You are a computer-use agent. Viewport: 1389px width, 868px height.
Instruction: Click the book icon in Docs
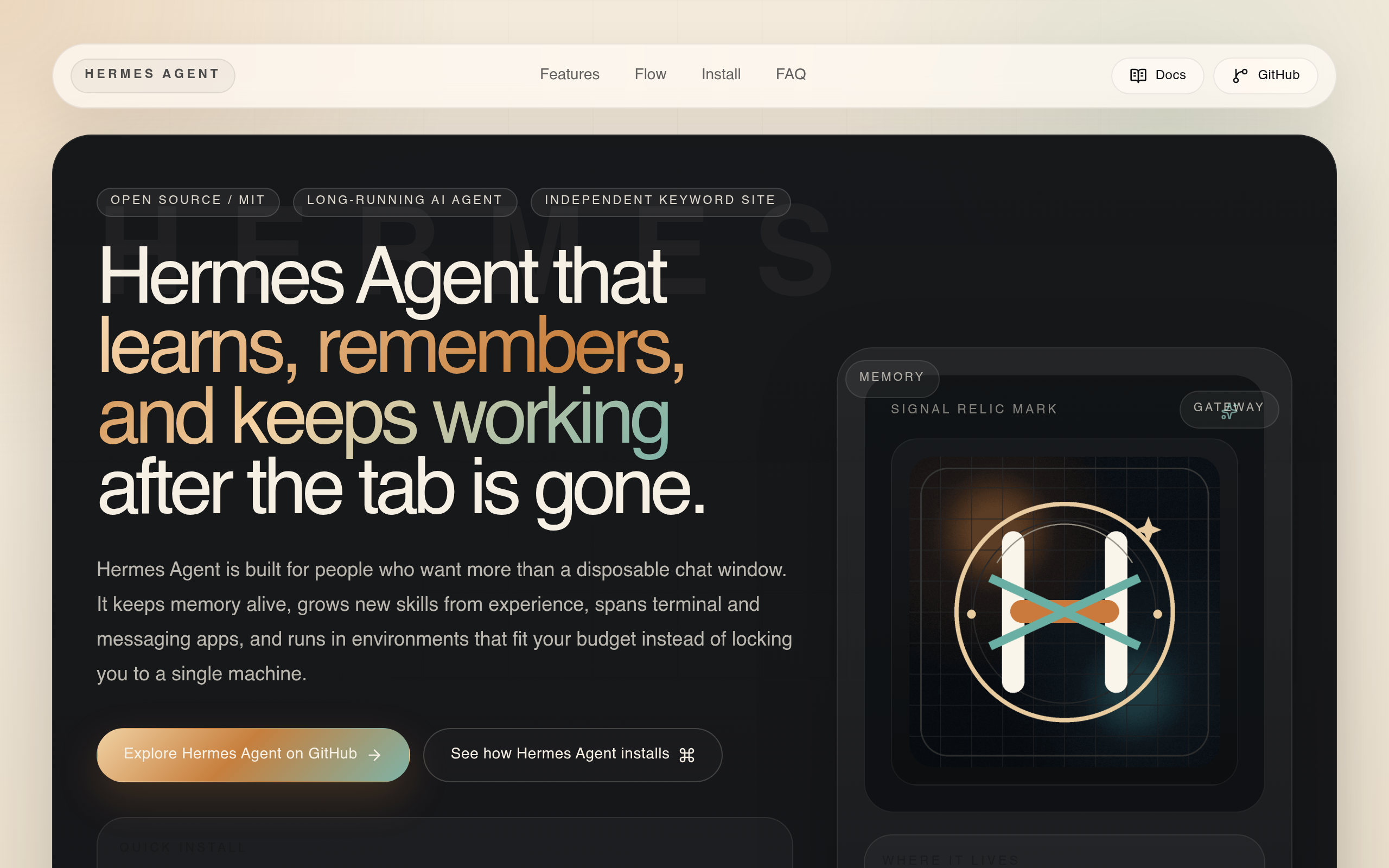tap(1138, 75)
